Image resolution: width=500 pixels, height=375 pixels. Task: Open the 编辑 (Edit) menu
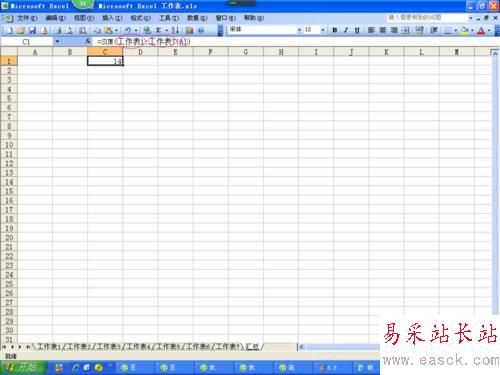(55, 18)
